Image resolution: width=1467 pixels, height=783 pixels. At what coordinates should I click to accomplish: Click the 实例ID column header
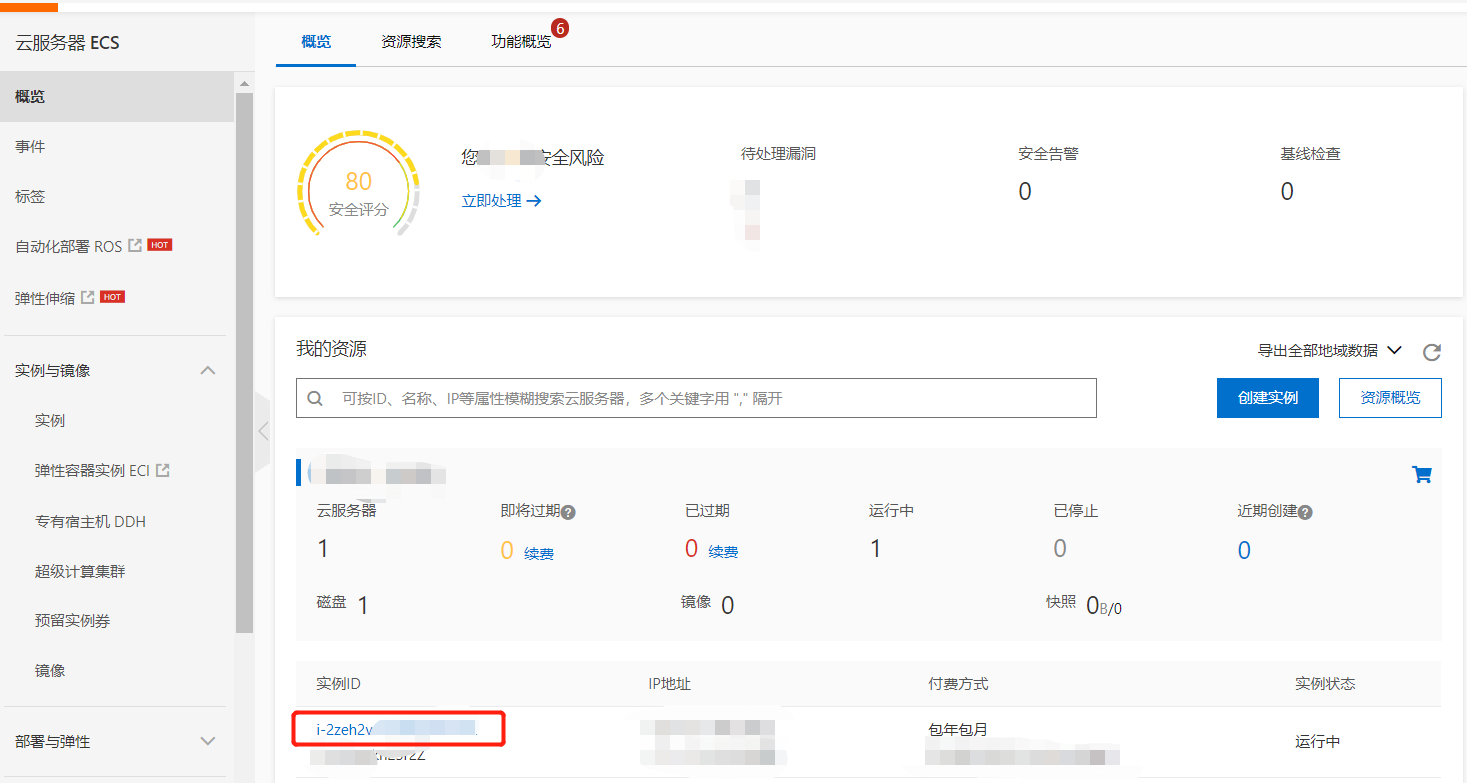click(338, 684)
